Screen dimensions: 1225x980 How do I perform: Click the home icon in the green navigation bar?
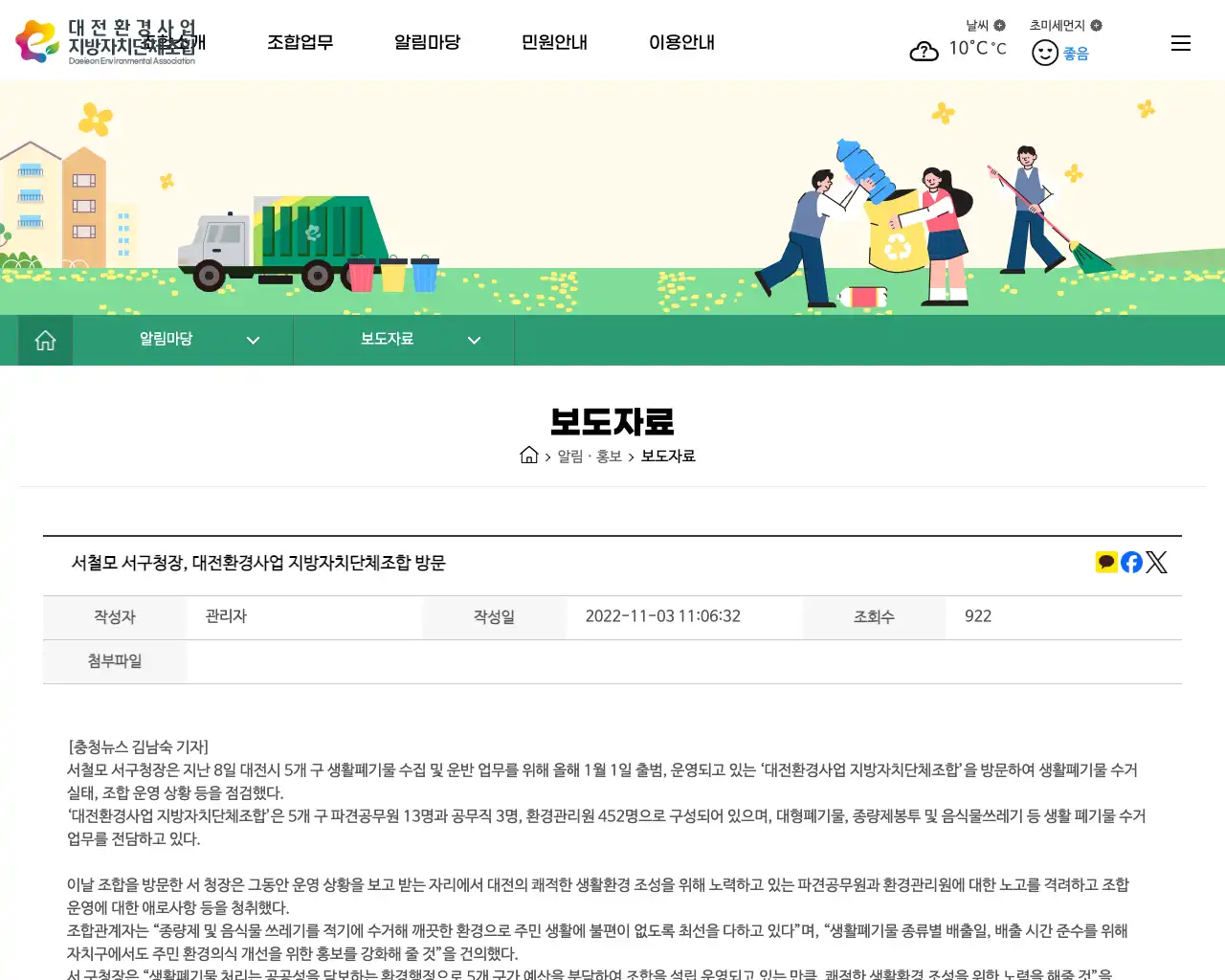44,339
